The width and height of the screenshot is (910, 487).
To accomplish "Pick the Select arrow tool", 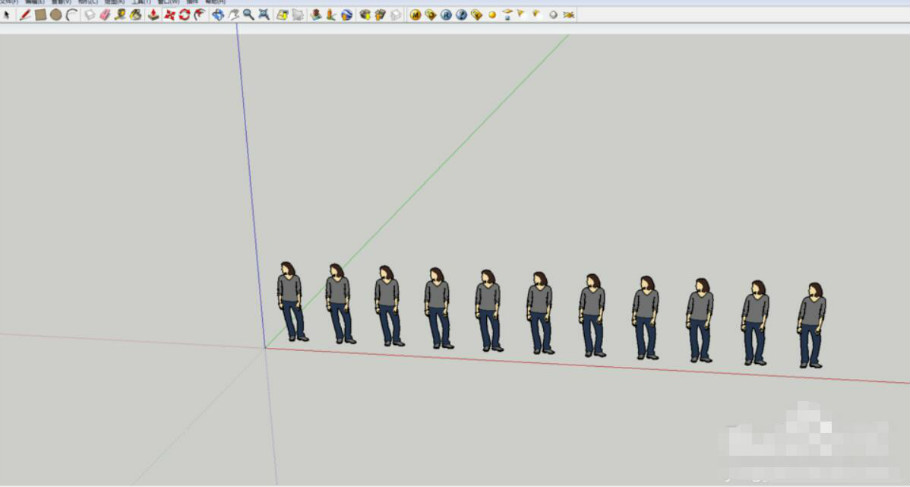I will pyautogui.click(x=7, y=15).
